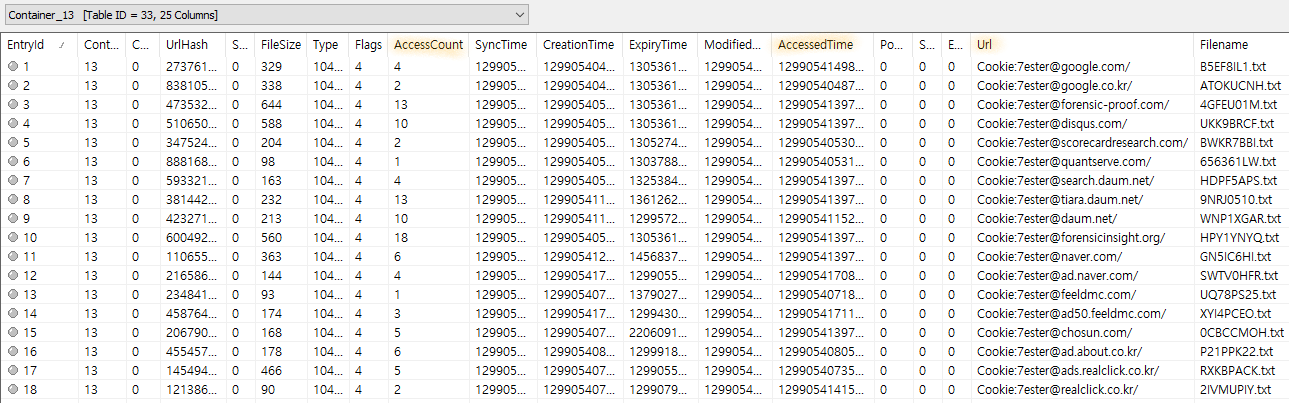Click the Cookie:7ester@ads.realclick.co.kr/ URL cell
The height and width of the screenshot is (403, 1289).
pyautogui.click(x=1068, y=370)
